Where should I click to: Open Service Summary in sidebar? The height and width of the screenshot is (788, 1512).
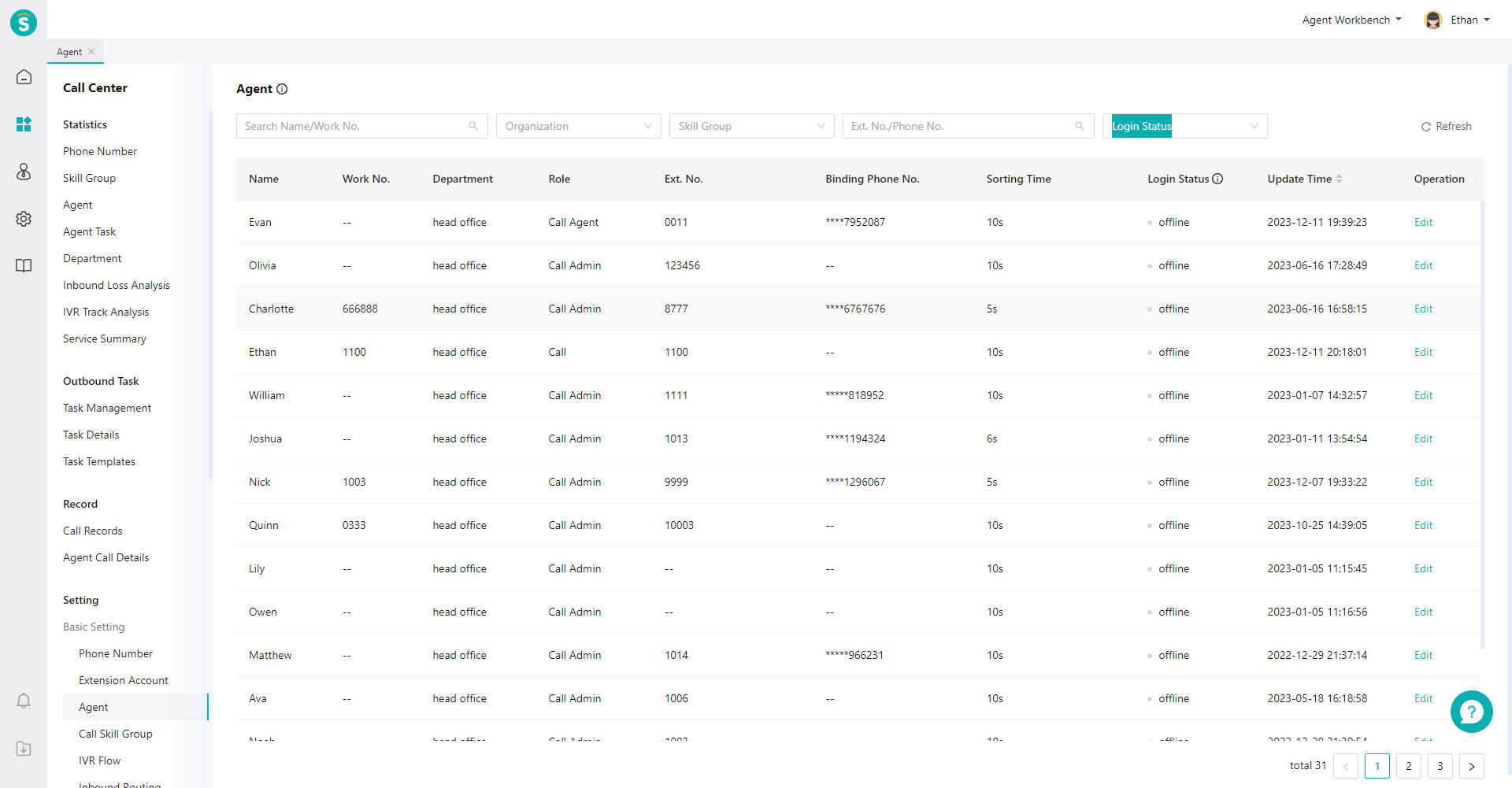click(x=105, y=339)
